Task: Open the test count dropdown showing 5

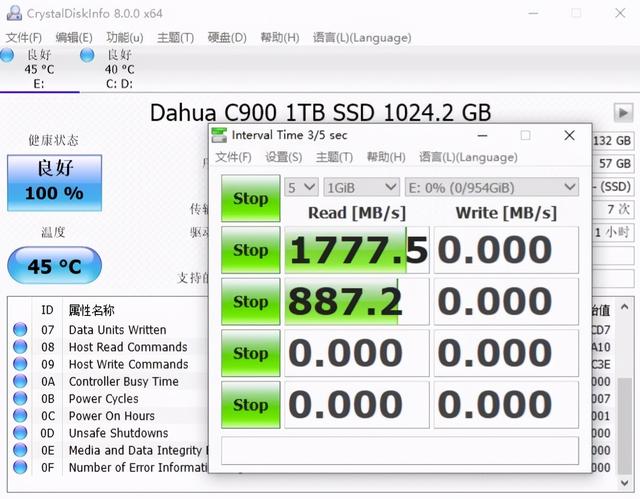Action: pyautogui.click(x=301, y=187)
